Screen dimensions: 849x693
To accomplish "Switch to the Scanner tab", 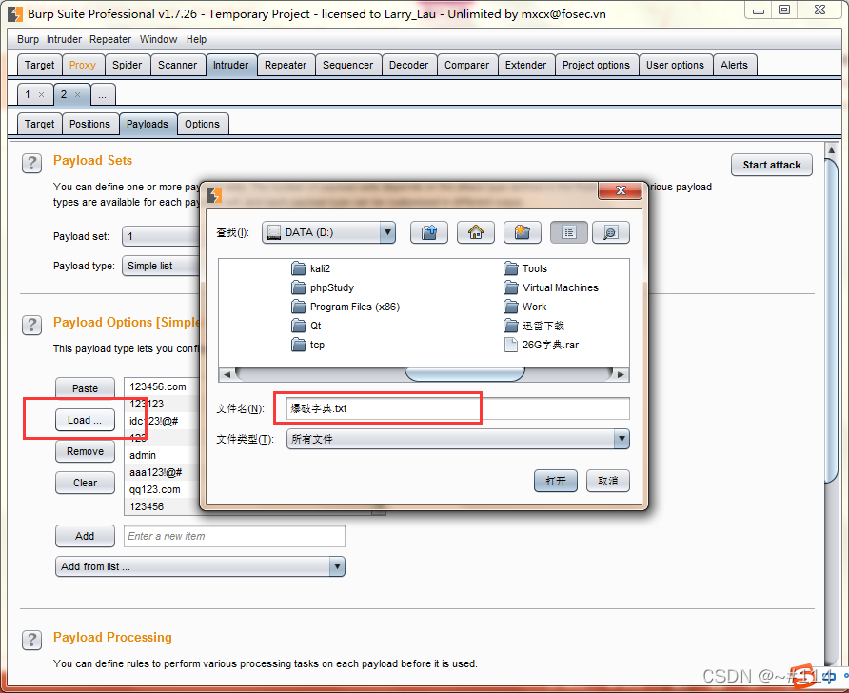I will point(178,66).
